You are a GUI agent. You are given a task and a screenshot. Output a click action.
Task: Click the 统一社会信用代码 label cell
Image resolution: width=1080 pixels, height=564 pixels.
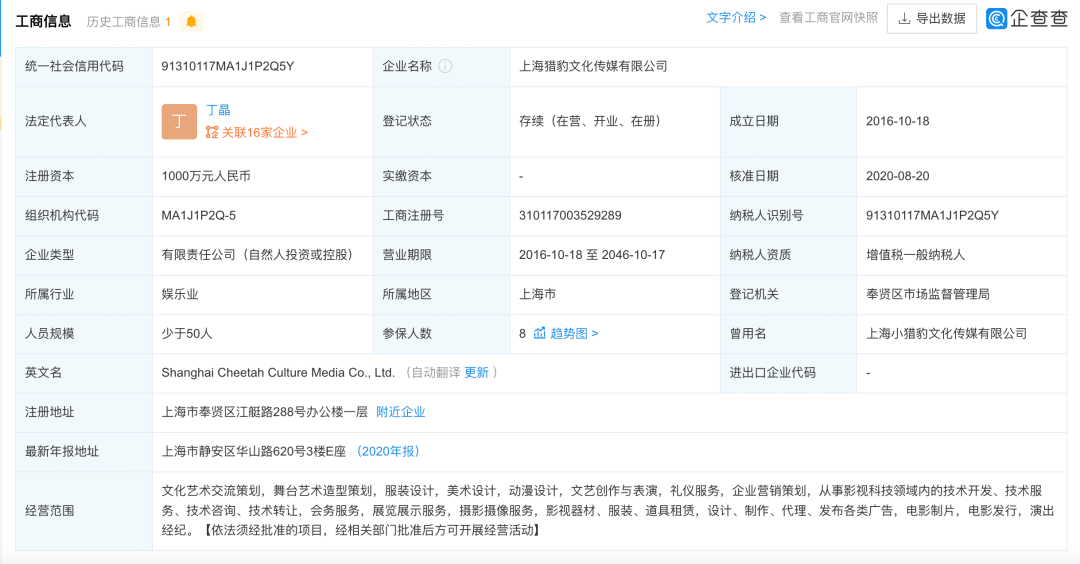tap(84, 67)
